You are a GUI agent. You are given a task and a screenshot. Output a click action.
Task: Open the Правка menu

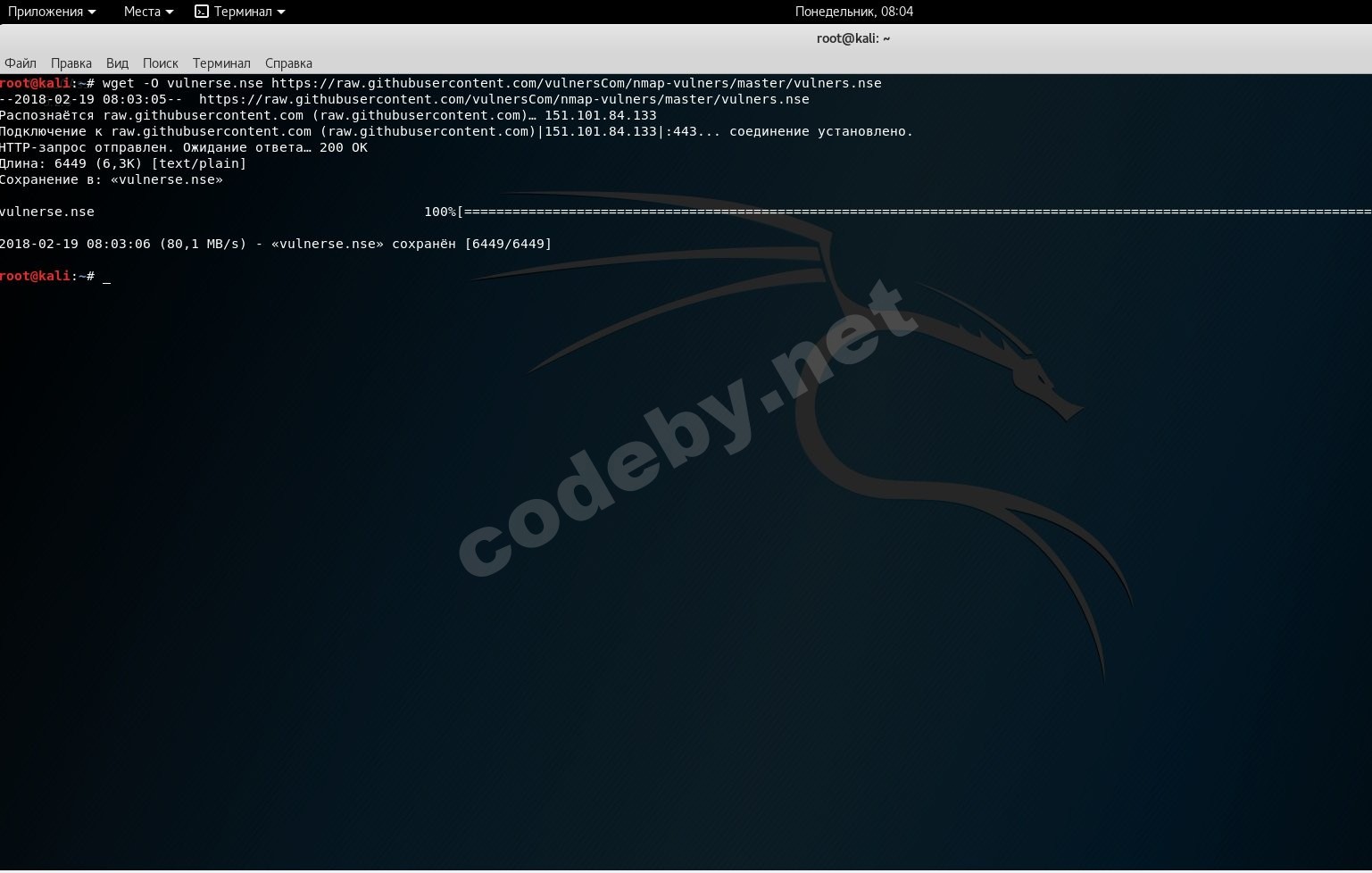pos(71,63)
